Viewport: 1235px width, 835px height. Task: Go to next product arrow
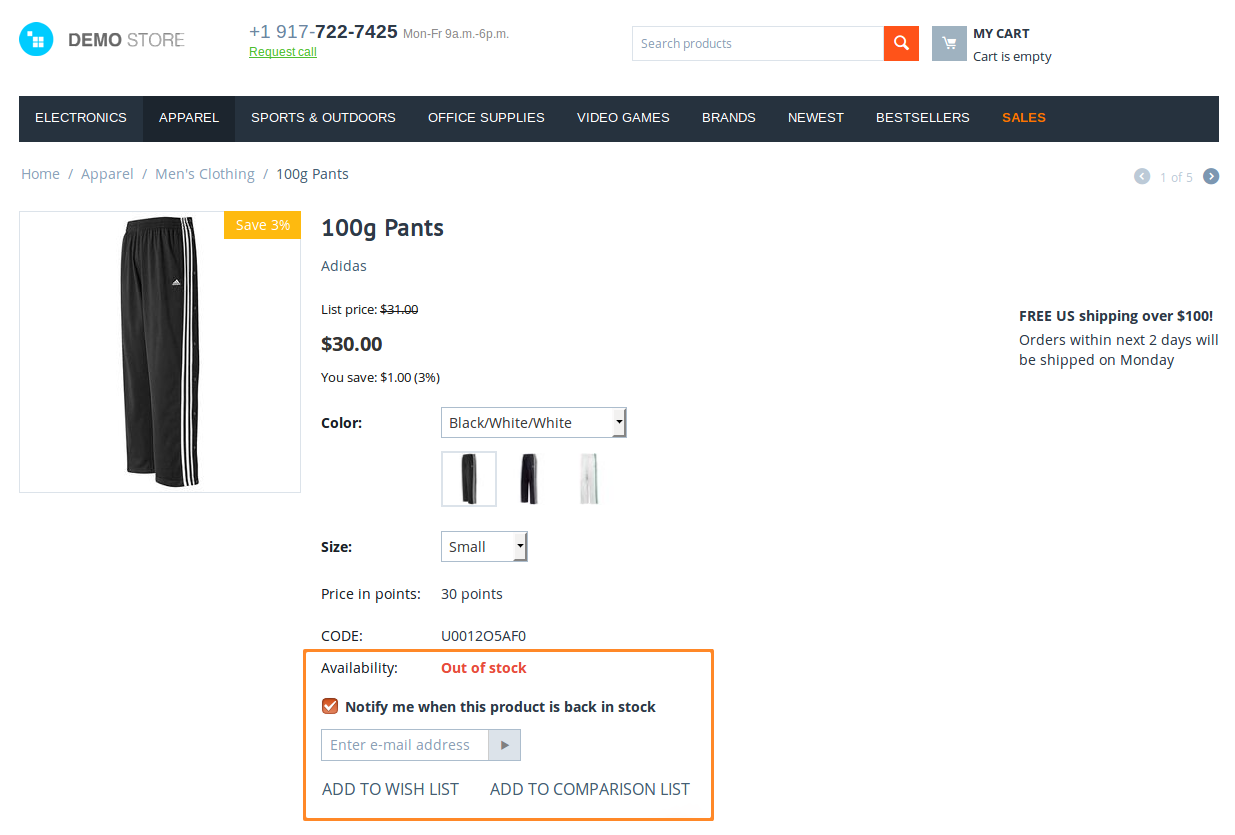coord(1211,176)
